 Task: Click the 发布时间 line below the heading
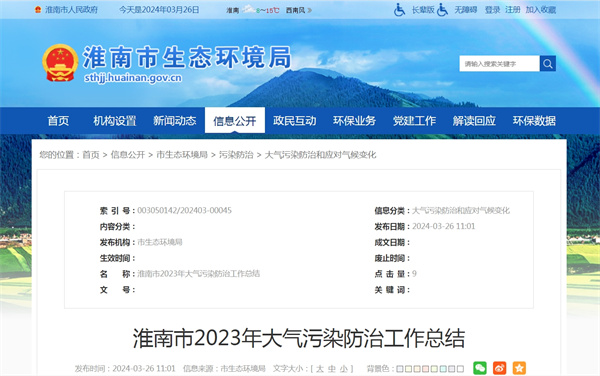(125, 369)
